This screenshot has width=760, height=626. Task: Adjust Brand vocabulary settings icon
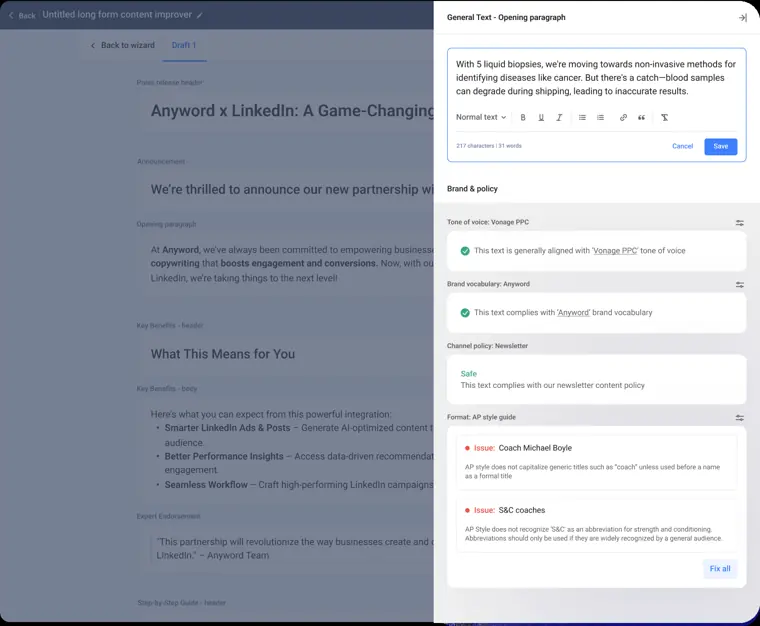(740, 285)
